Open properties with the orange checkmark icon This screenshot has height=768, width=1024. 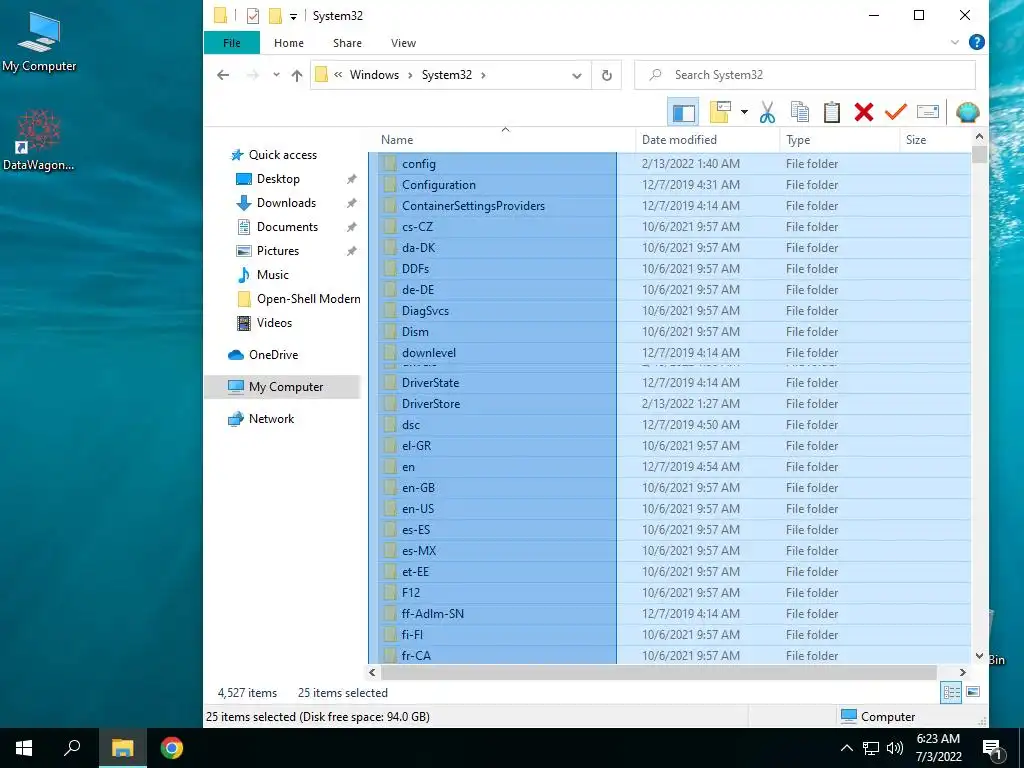point(895,112)
